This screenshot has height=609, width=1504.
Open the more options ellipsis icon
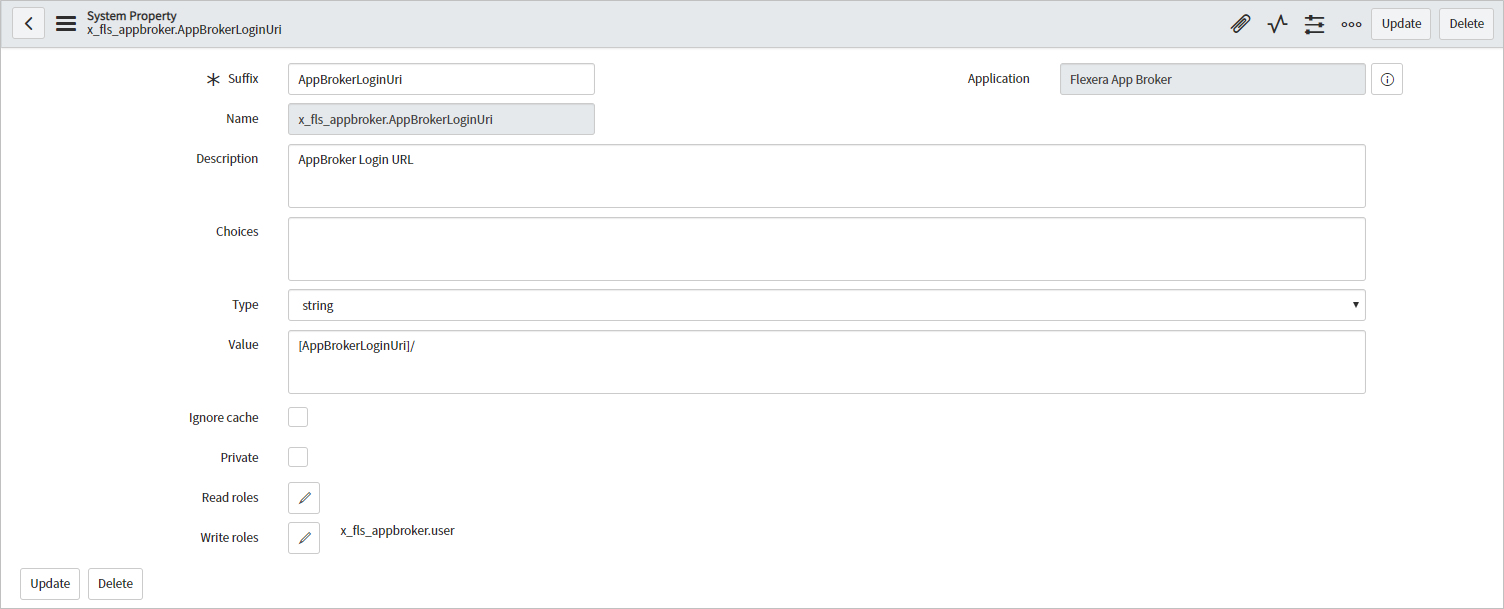[1351, 23]
